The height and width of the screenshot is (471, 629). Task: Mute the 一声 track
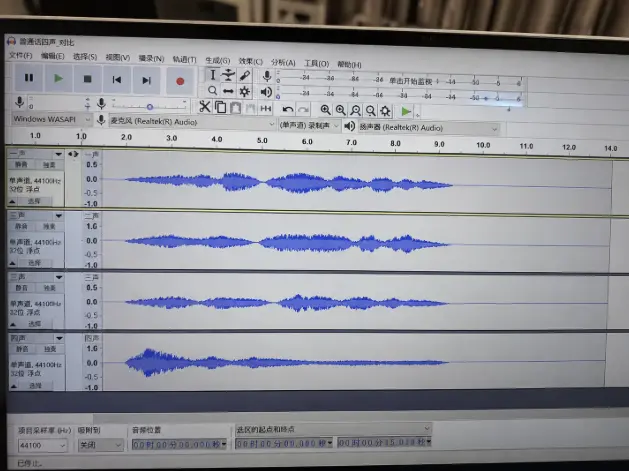tap(21, 164)
